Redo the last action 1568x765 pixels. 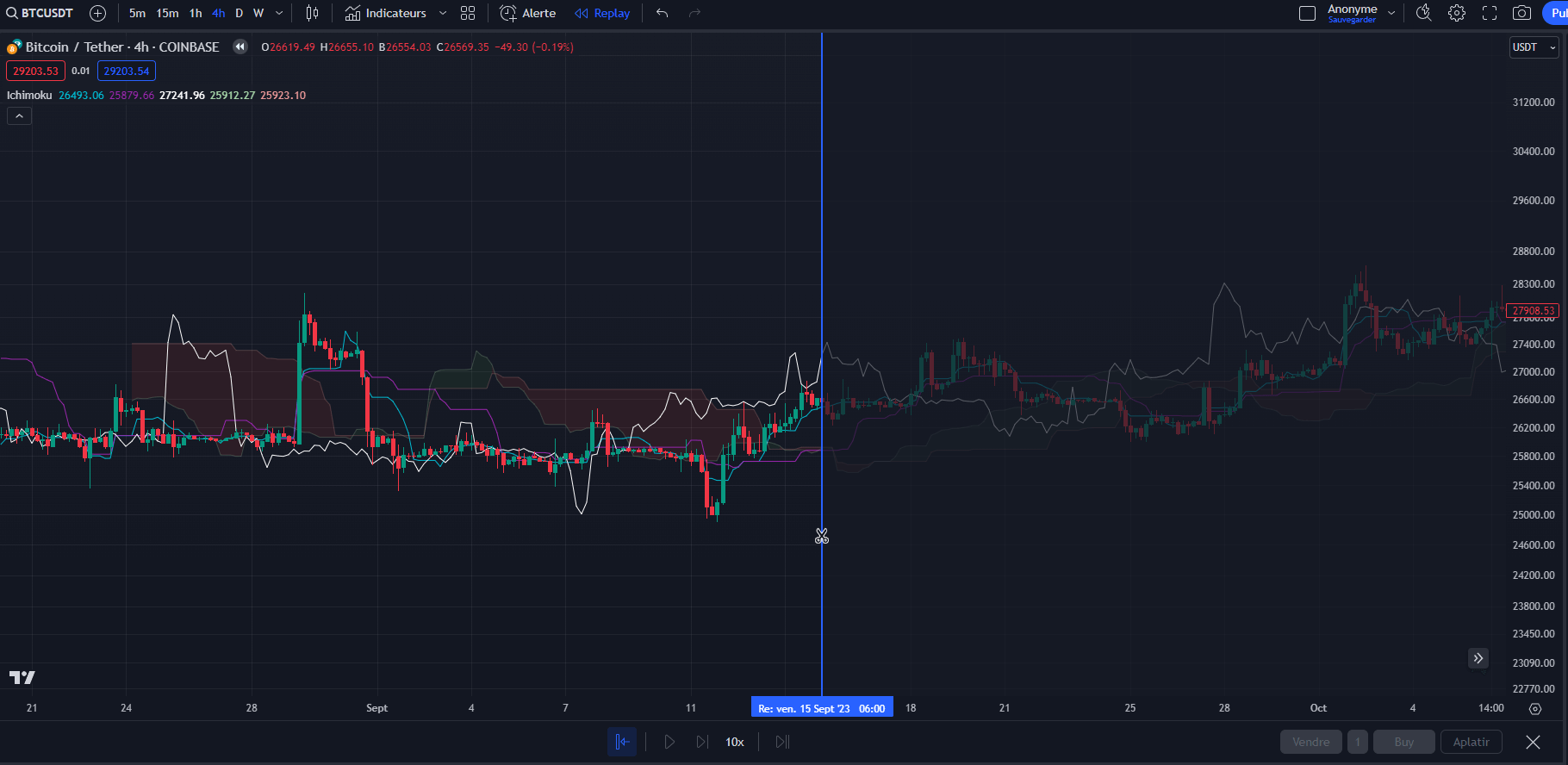pos(694,13)
